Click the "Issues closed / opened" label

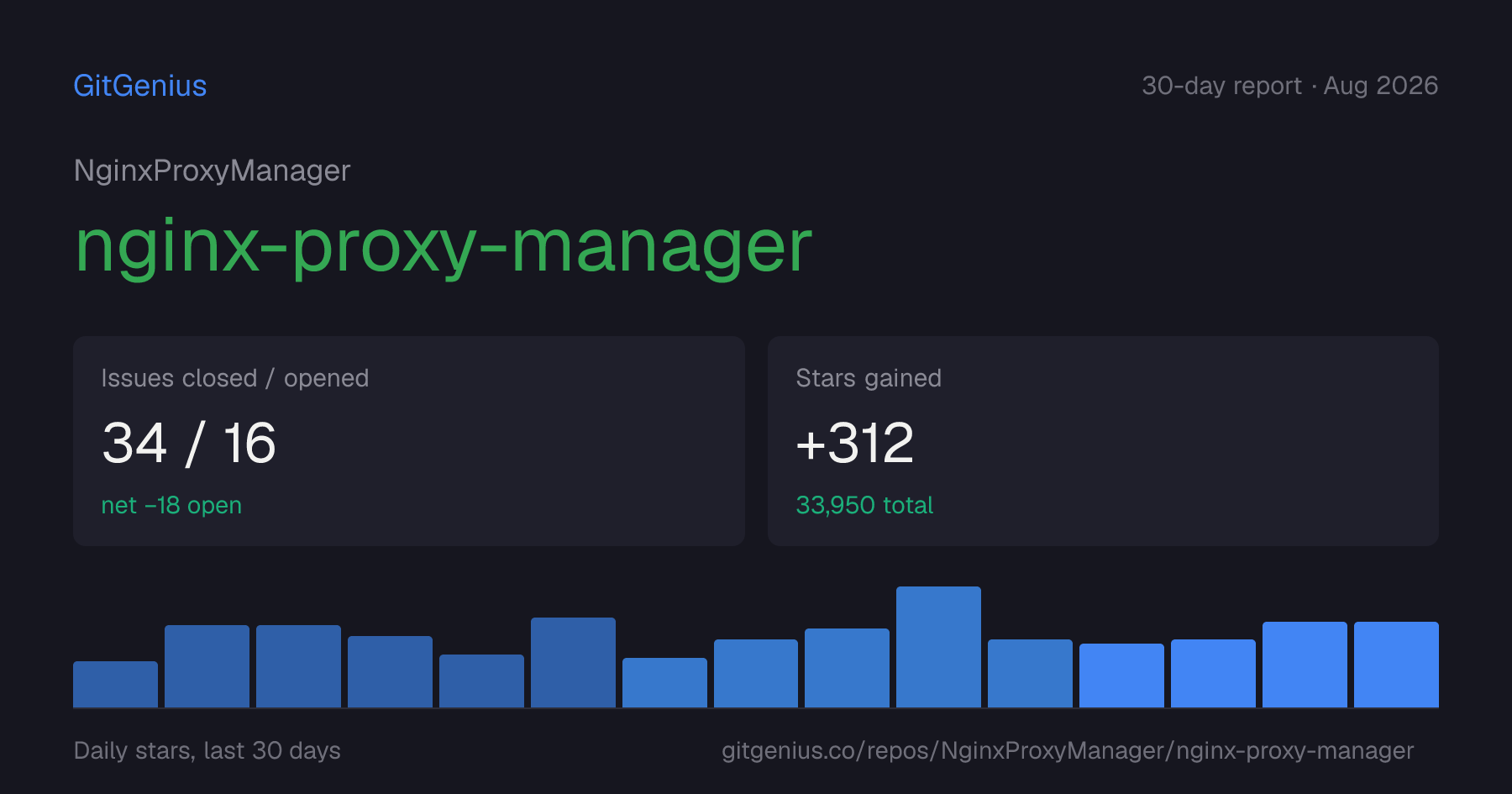pyautogui.click(x=235, y=378)
